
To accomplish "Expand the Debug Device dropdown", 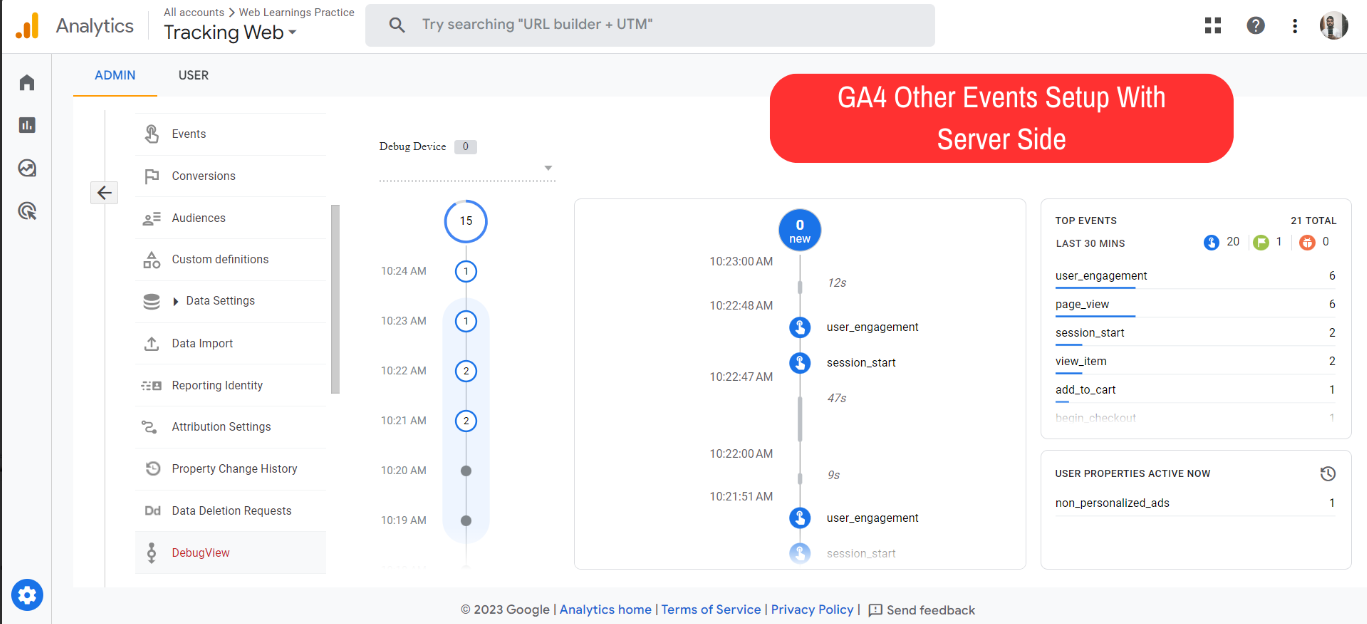I will click(x=548, y=168).
